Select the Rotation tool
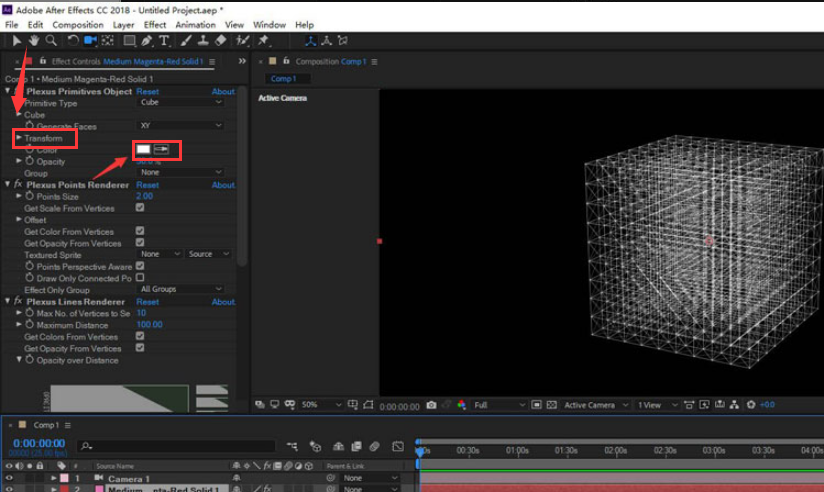The width and height of the screenshot is (824, 492). pos(73,40)
